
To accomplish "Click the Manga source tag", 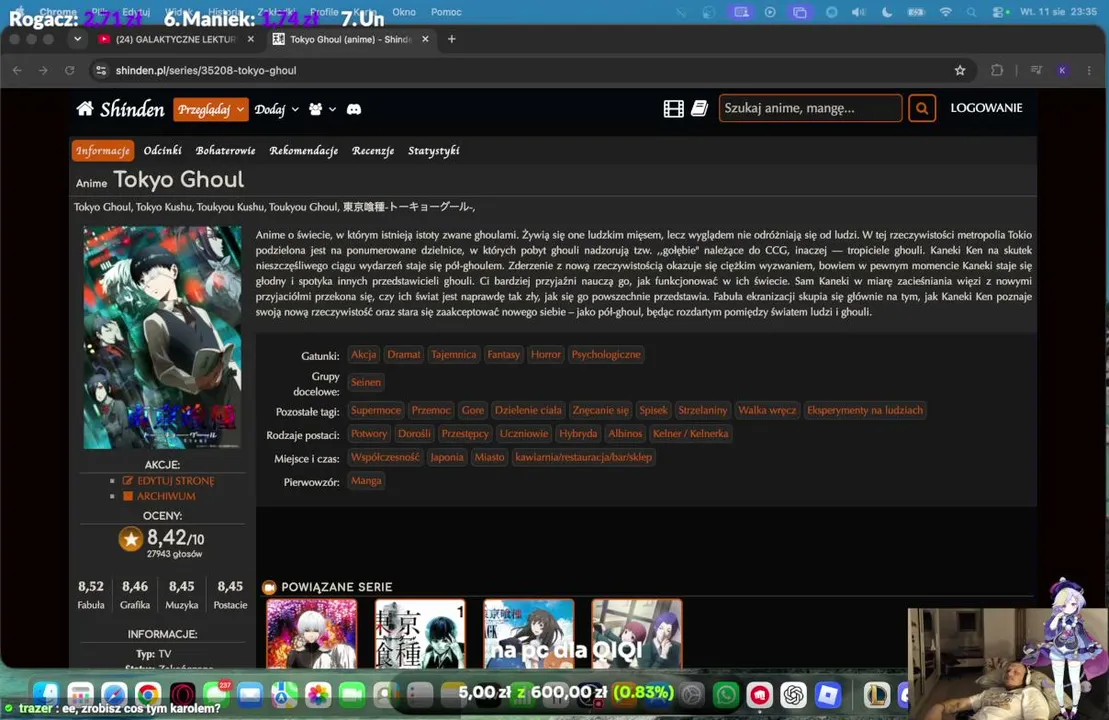I will click(x=366, y=480).
